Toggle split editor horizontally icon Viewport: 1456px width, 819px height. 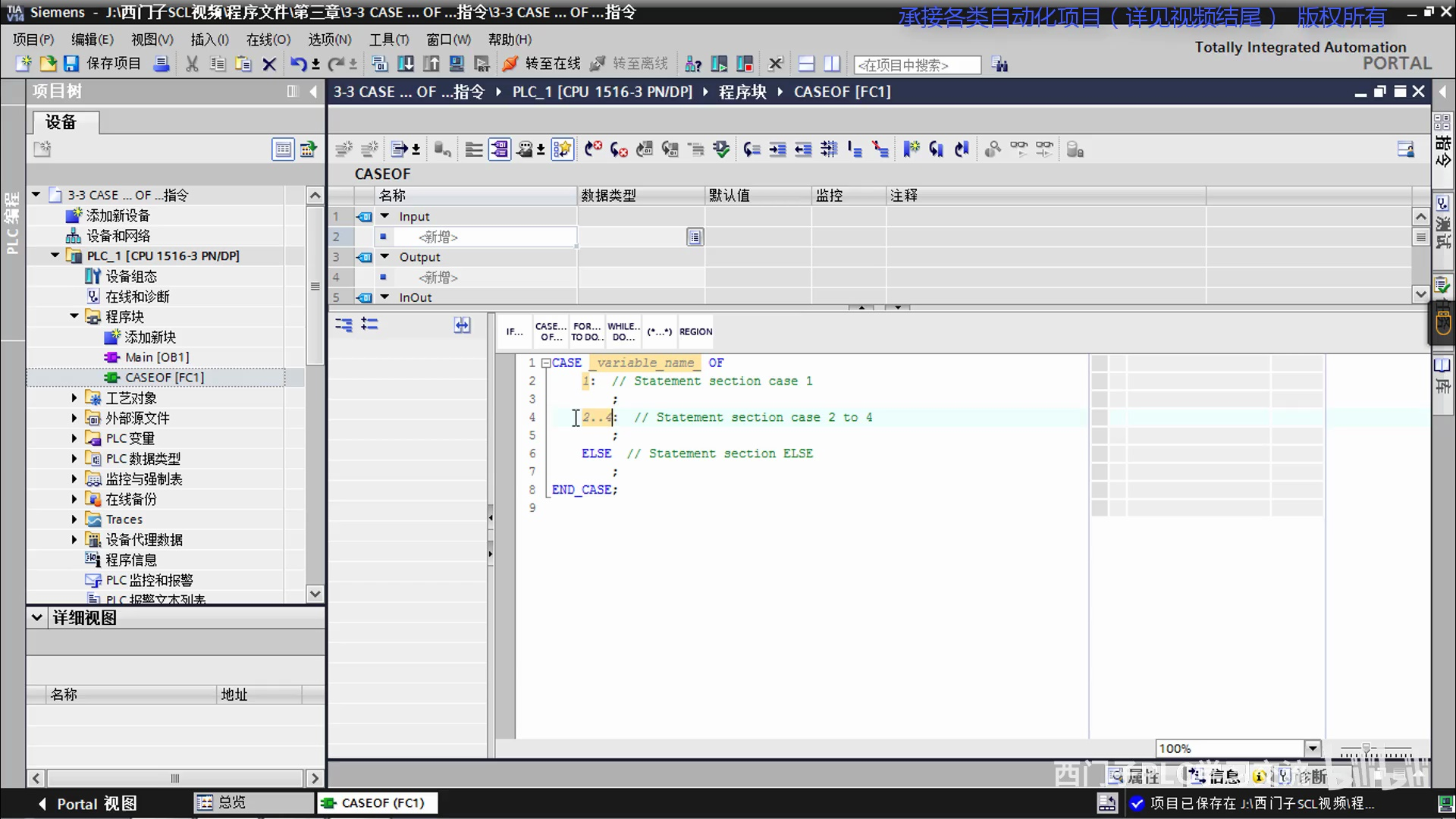tap(806, 64)
